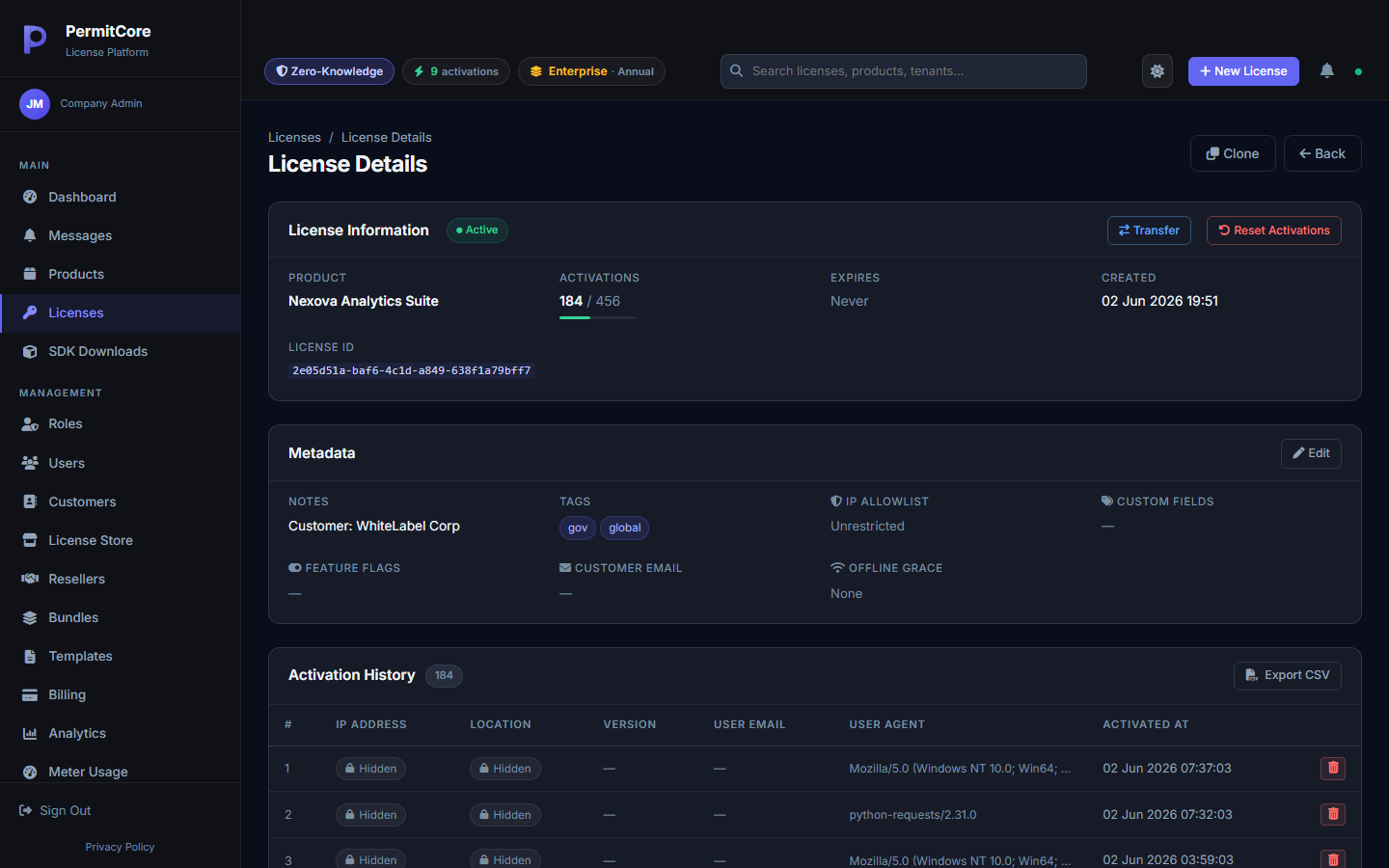Click the Analytics chart icon
The image size is (1389, 868).
click(30, 733)
